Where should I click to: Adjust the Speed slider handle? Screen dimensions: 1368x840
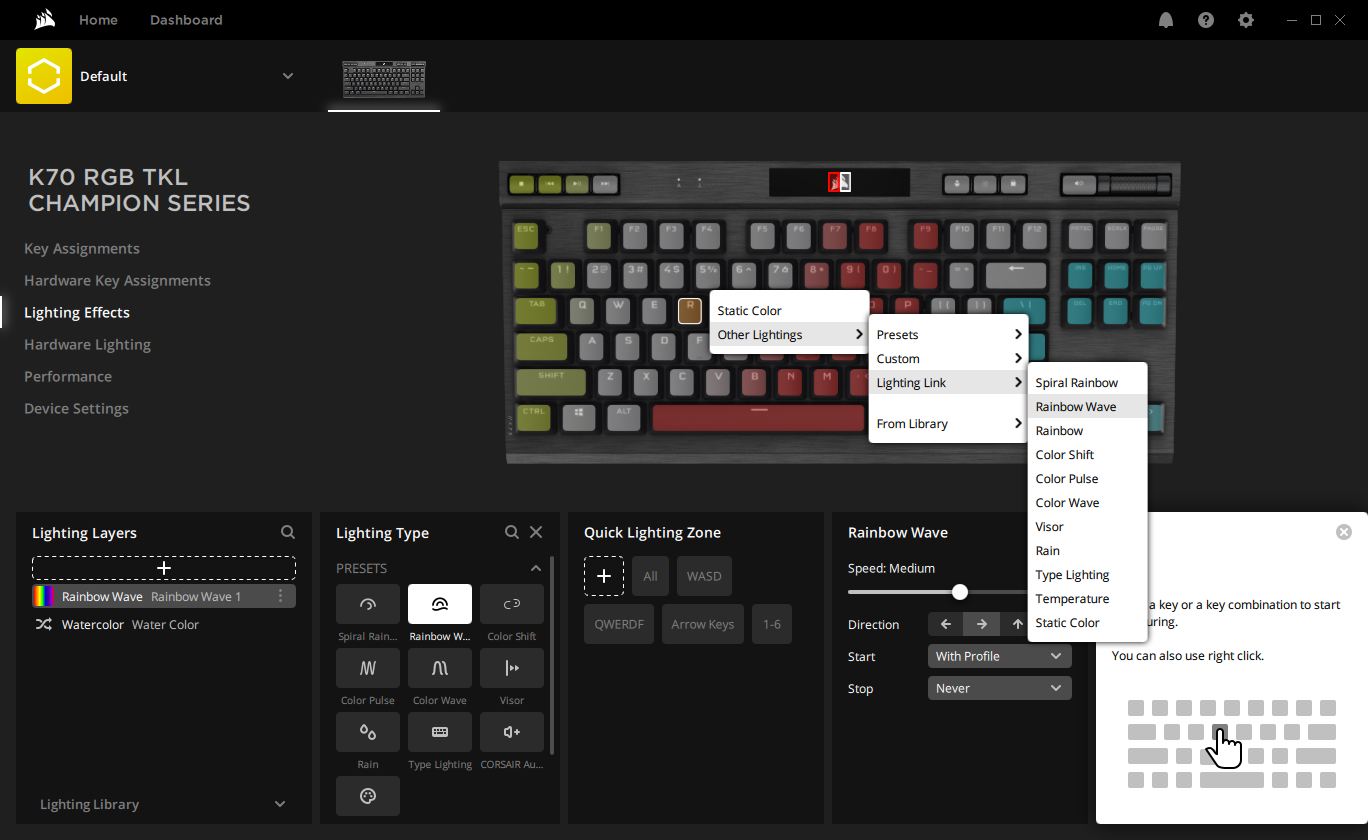point(960,592)
